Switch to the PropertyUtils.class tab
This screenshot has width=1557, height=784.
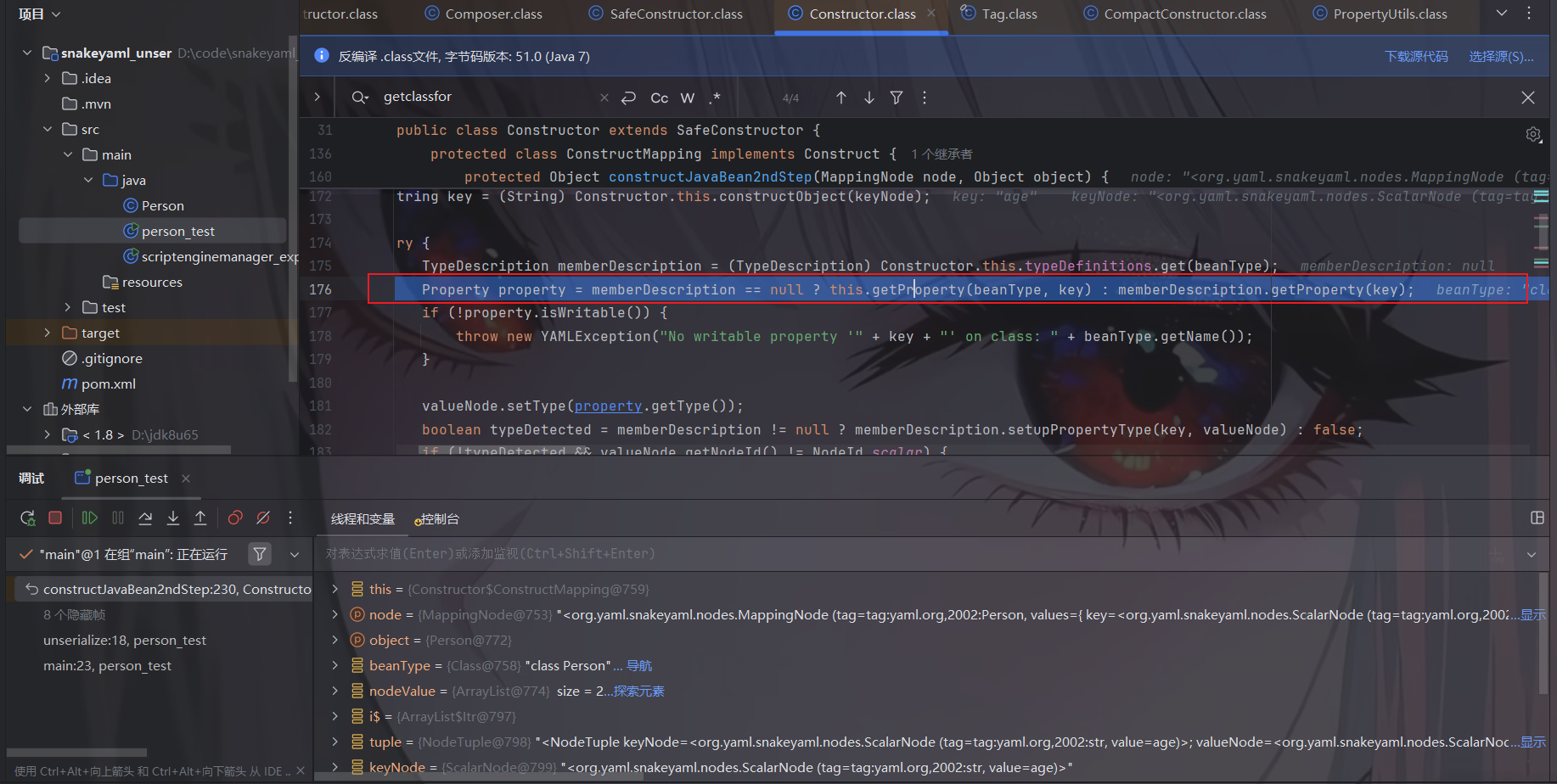click(x=1380, y=14)
